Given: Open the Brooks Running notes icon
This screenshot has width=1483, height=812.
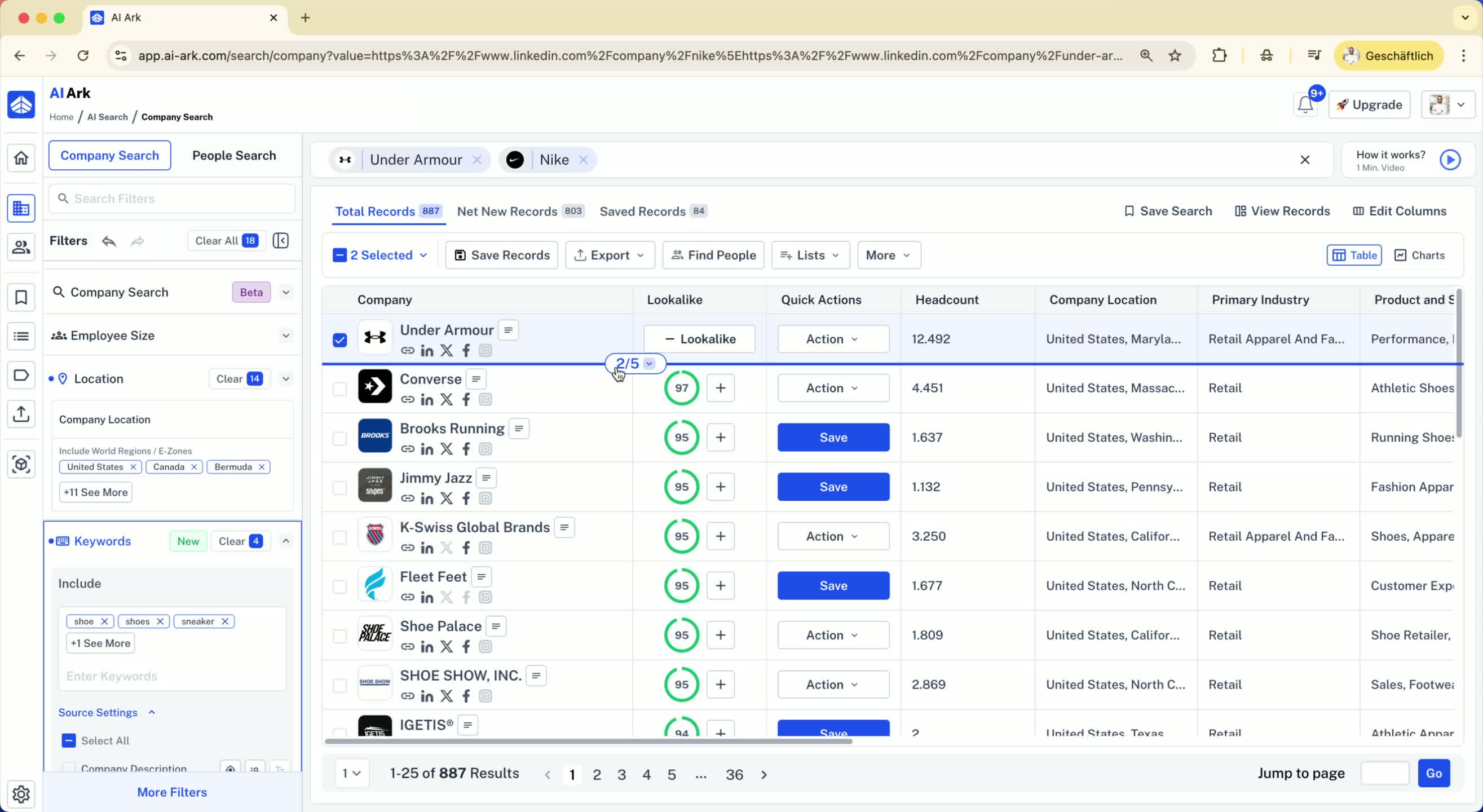Looking at the screenshot, I should pos(519,429).
